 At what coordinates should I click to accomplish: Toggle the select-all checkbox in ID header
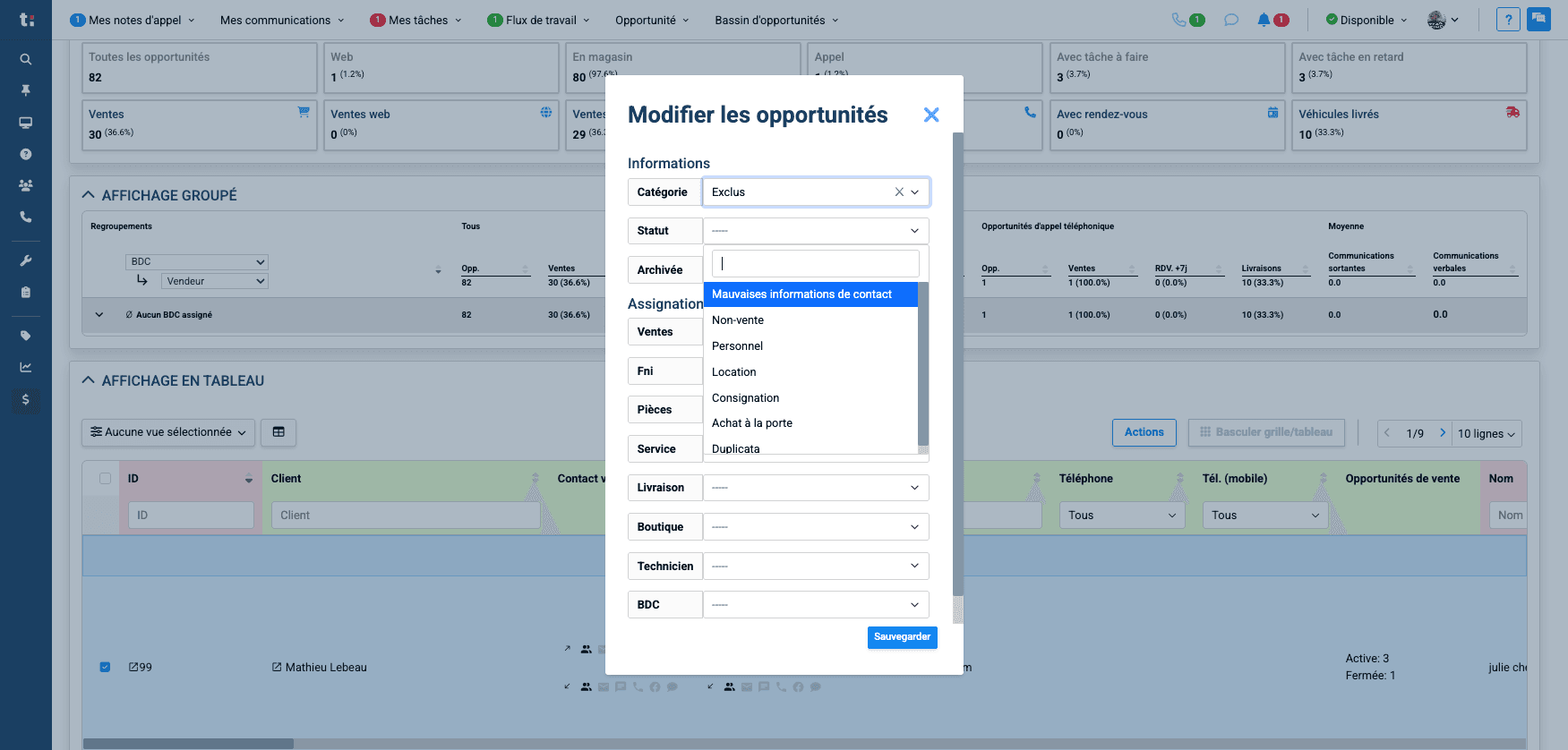coord(105,479)
